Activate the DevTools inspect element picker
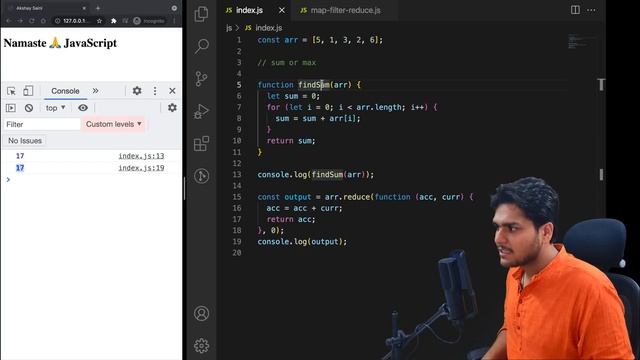This screenshot has height=360, width=640. coord(11,91)
